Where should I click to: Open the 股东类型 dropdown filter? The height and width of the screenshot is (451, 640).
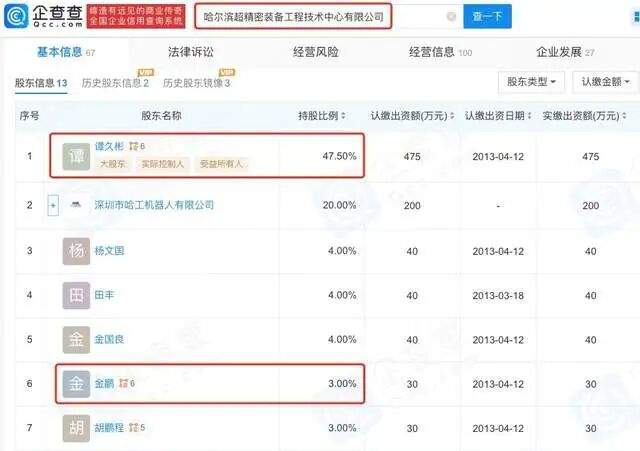[x=532, y=82]
